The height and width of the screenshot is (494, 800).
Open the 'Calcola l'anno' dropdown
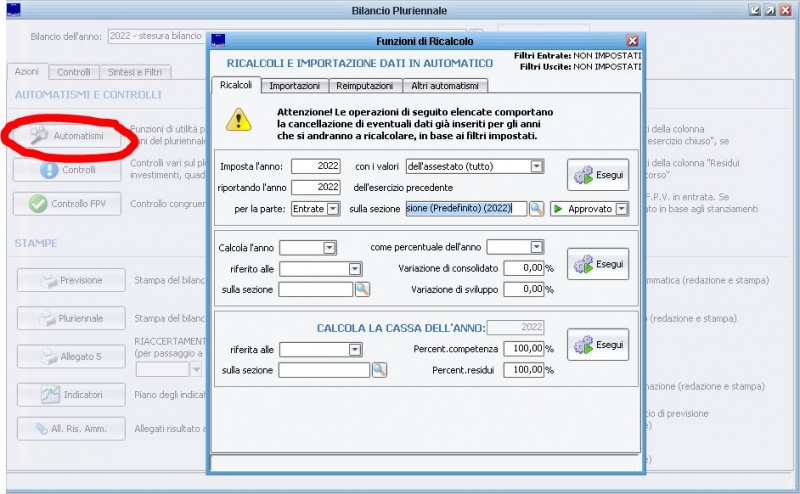pos(308,248)
